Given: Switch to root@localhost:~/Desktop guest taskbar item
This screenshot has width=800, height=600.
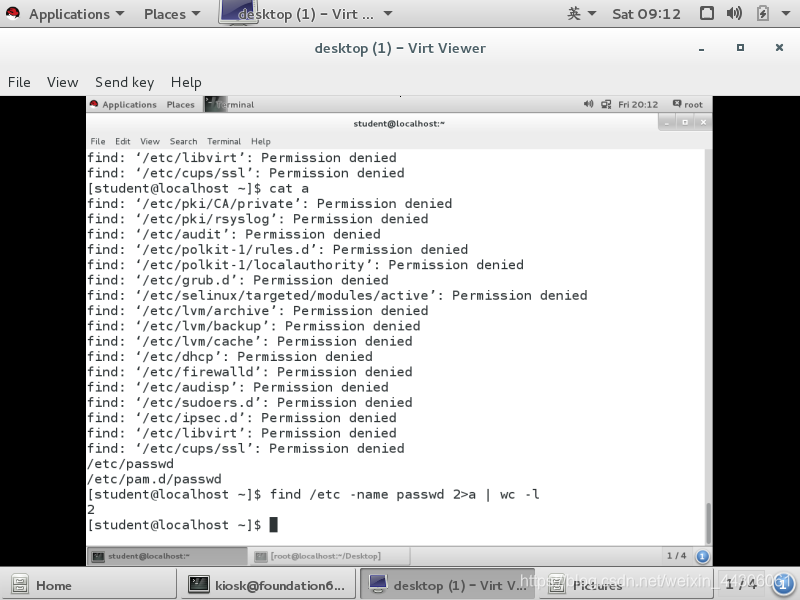Looking at the screenshot, I should coord(329,556).
